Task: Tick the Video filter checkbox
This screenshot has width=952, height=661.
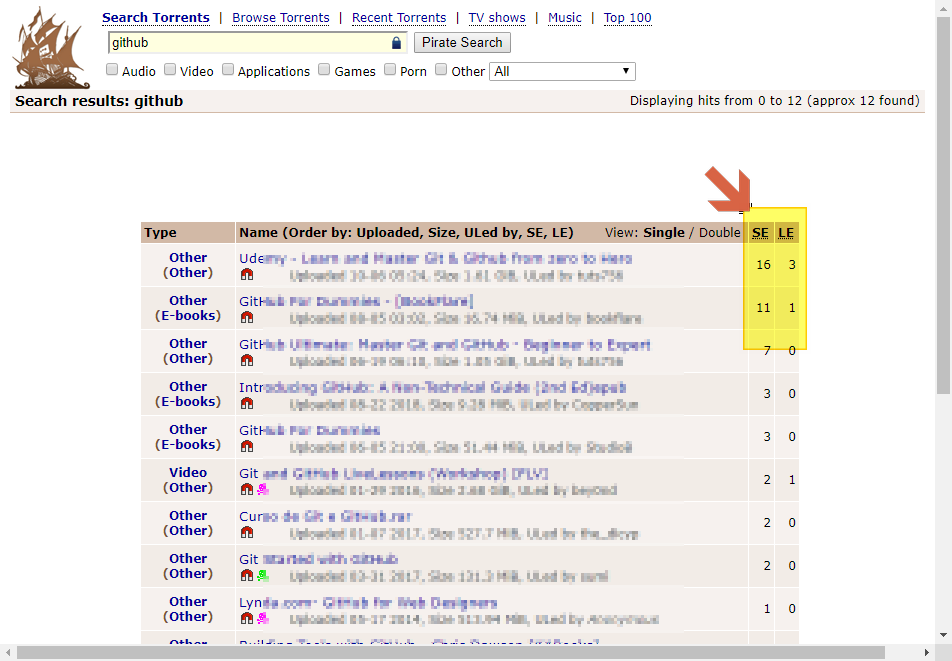Action: [170, 70]
